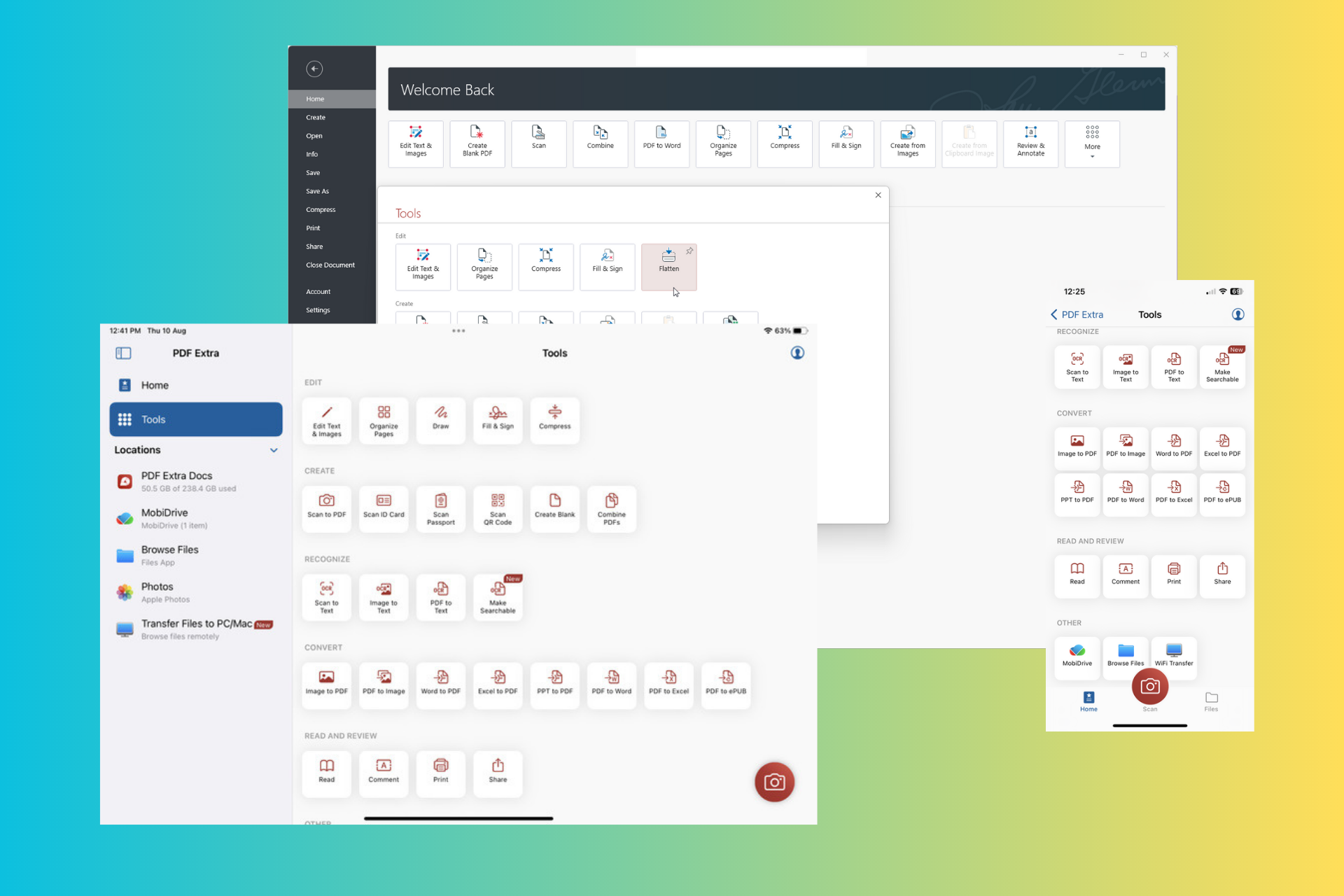
Task: Open Transfer Files to PC/Mac
Action: [196, 629]
